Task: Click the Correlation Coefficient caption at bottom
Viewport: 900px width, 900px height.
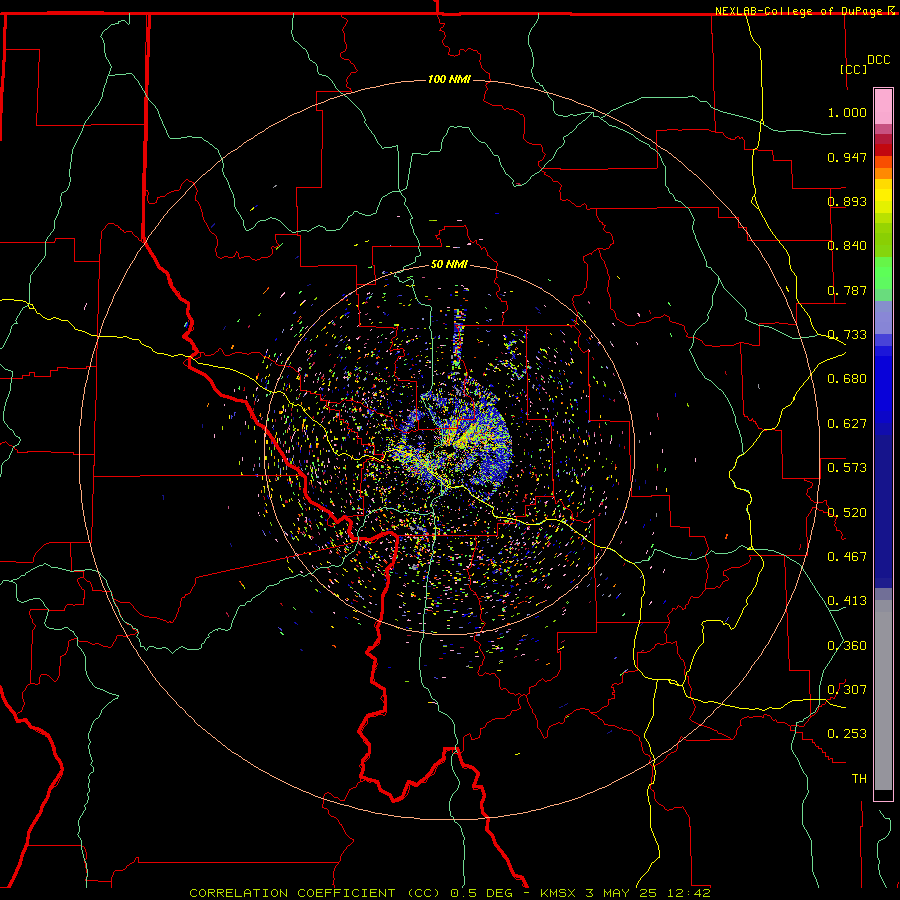Action: coord(450,893)
